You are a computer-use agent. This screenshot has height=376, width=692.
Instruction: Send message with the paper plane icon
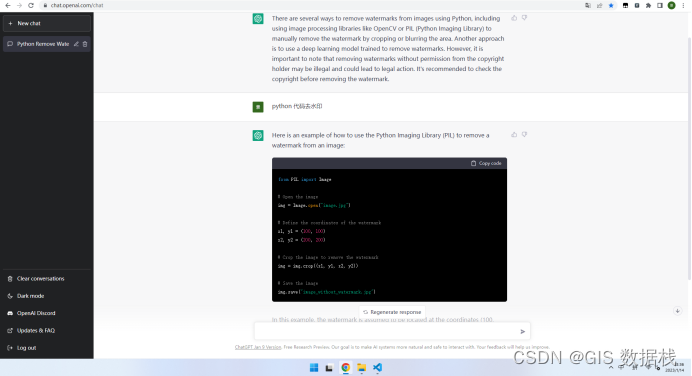(x=523, y=331)
